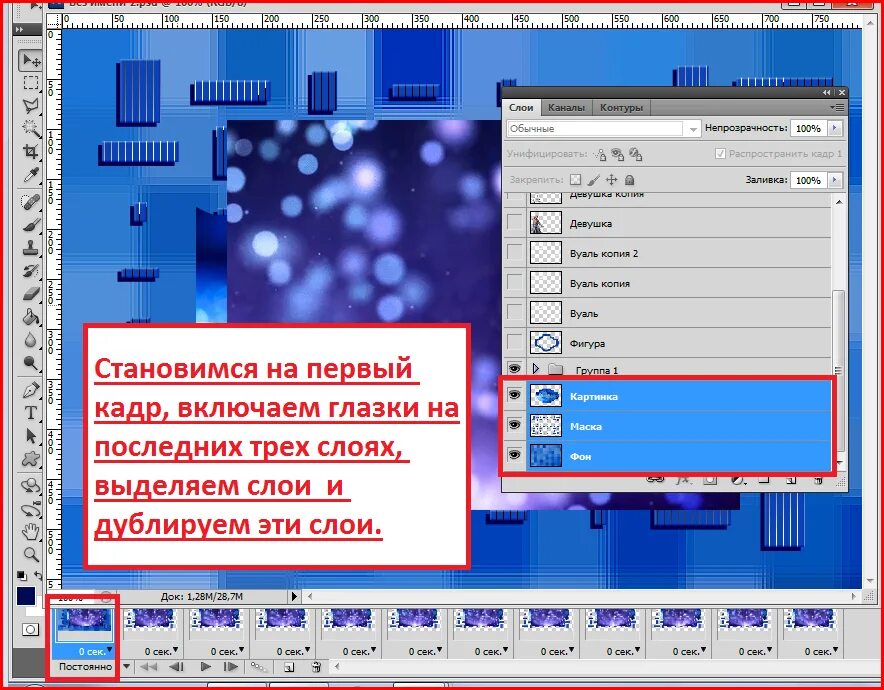
Task: Expand the Группа 1 folder triangle
Action: (536, 369)
